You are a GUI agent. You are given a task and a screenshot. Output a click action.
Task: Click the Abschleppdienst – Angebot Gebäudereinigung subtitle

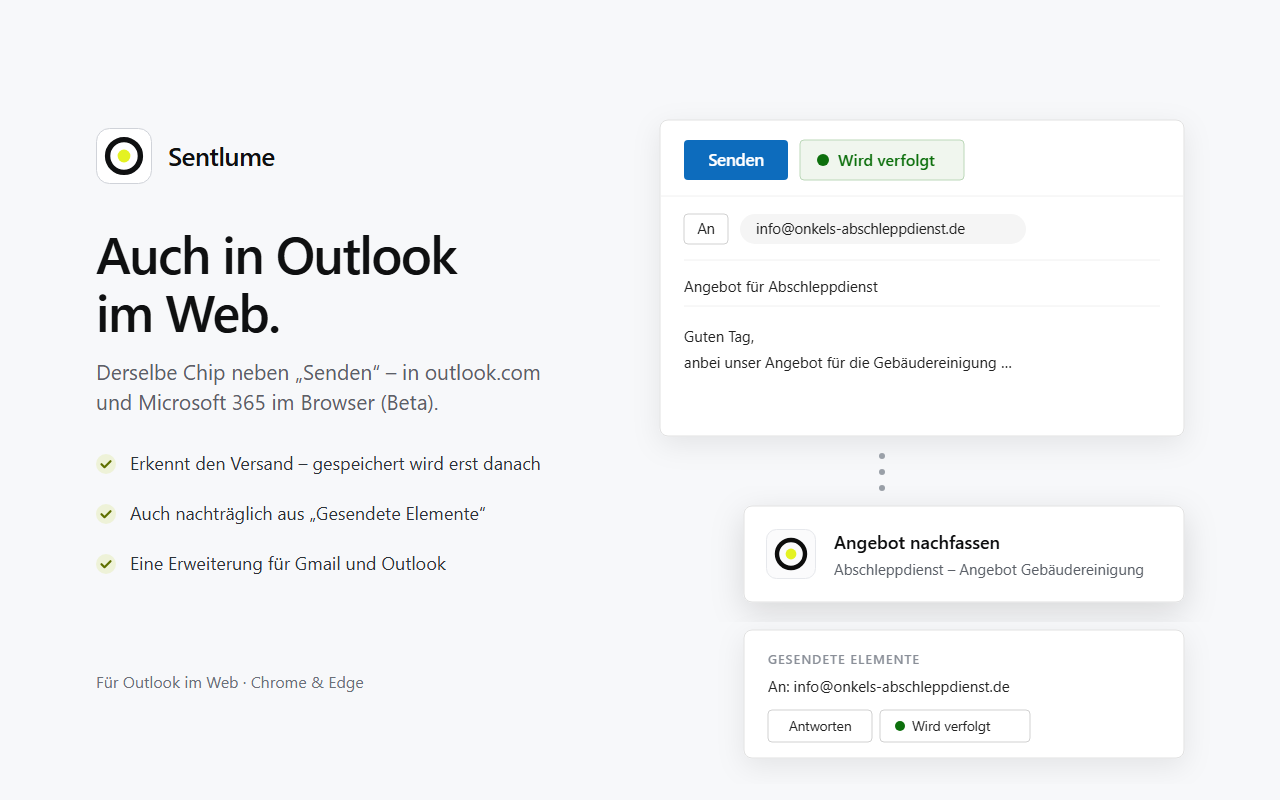click(989, 570)
